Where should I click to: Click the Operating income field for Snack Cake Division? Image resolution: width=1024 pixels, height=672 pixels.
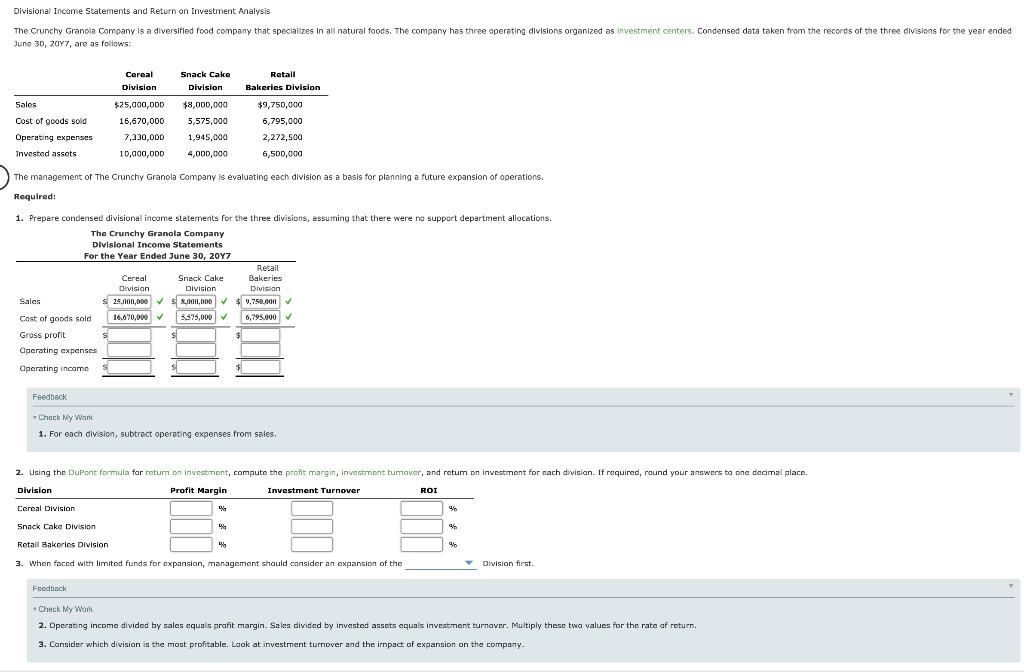197,367
